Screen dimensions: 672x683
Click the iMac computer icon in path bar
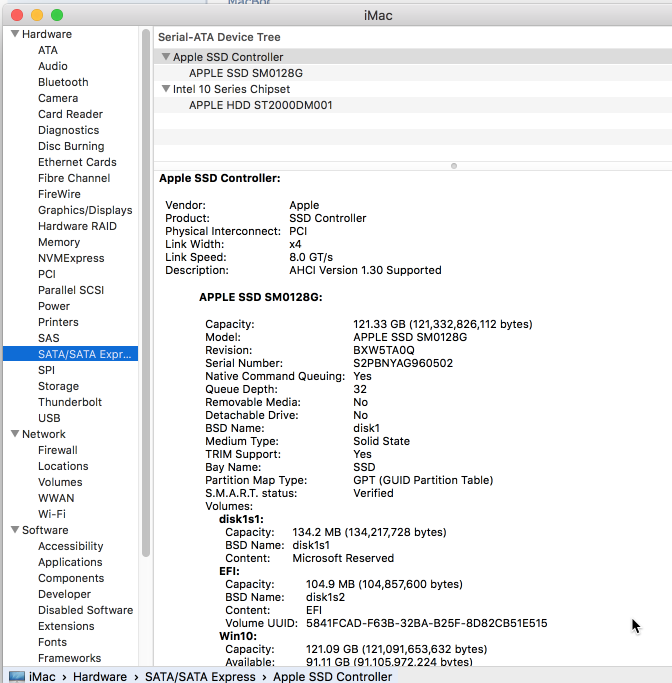(x=17, y=676)
